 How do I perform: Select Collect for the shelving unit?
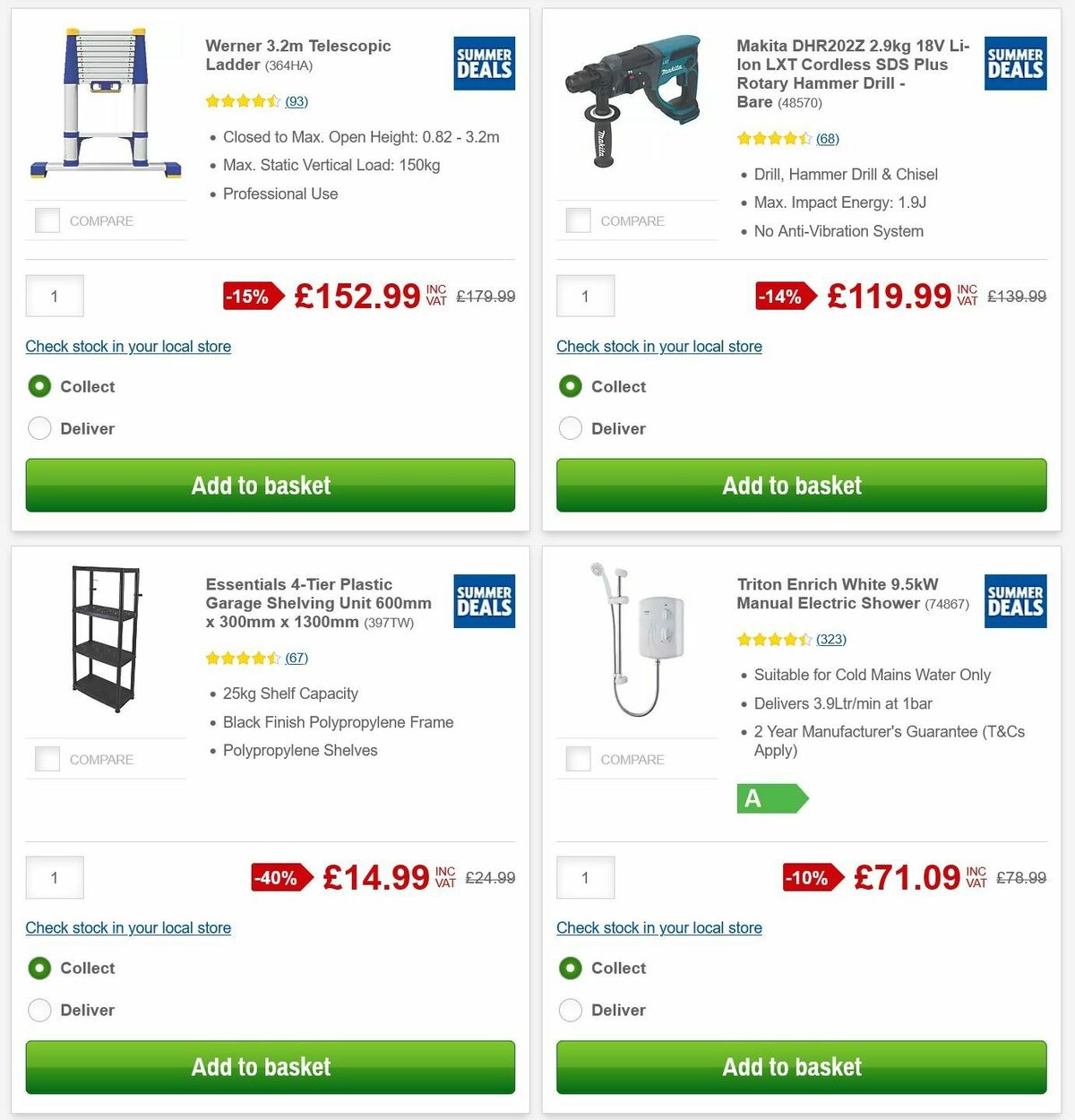[x=39, y=969]
